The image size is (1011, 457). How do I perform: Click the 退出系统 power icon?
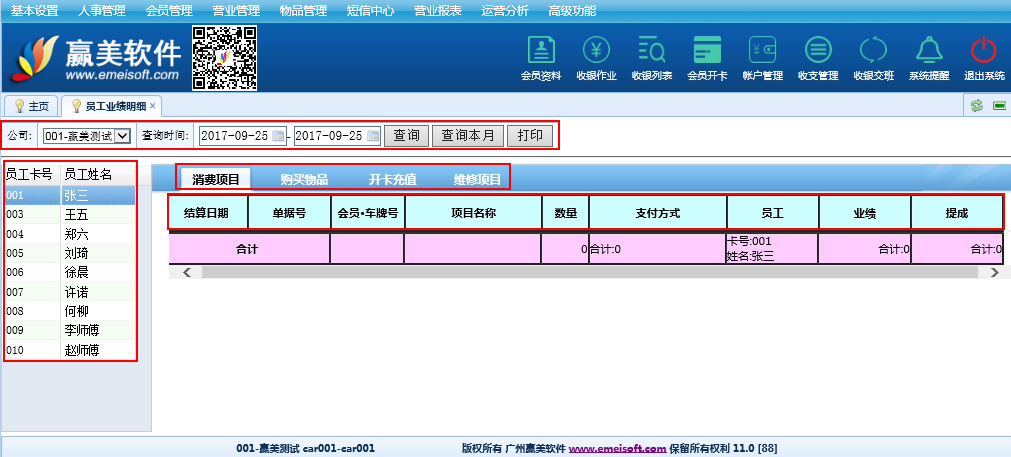984,50
